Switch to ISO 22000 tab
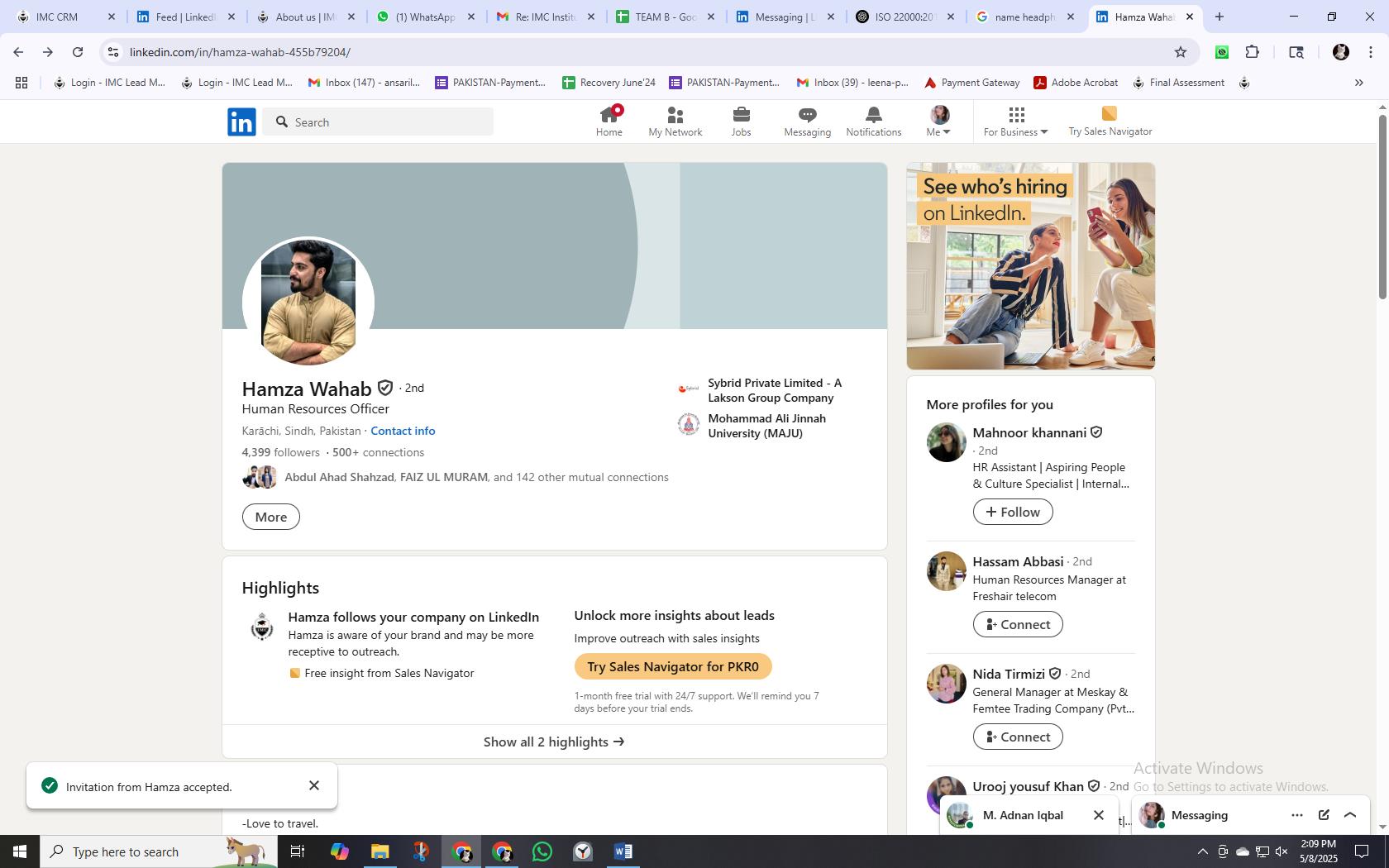This screenshot has height=868, width=1389. [x=905, y=17]
